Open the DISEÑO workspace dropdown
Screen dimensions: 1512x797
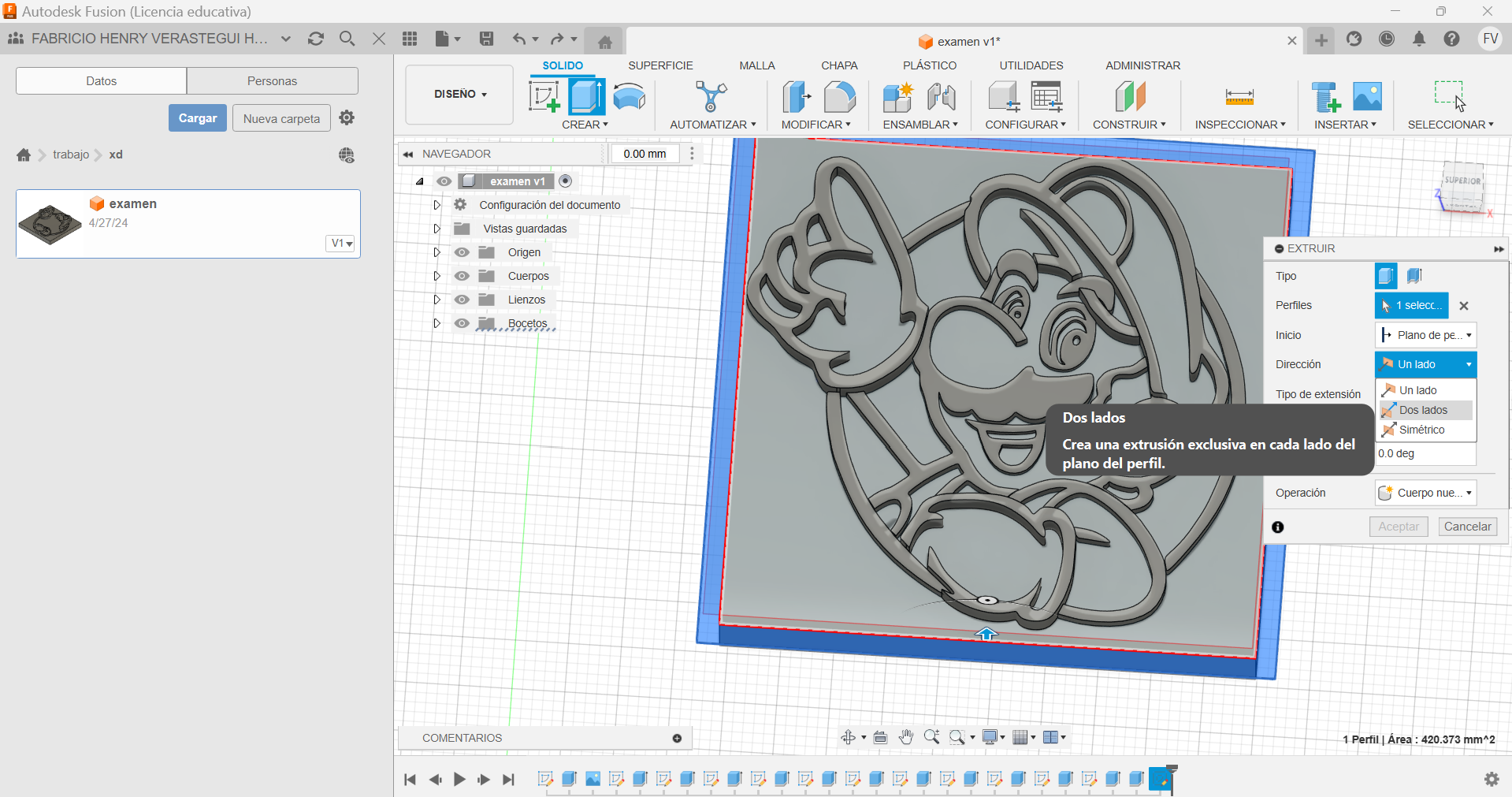tap(460, 95)
